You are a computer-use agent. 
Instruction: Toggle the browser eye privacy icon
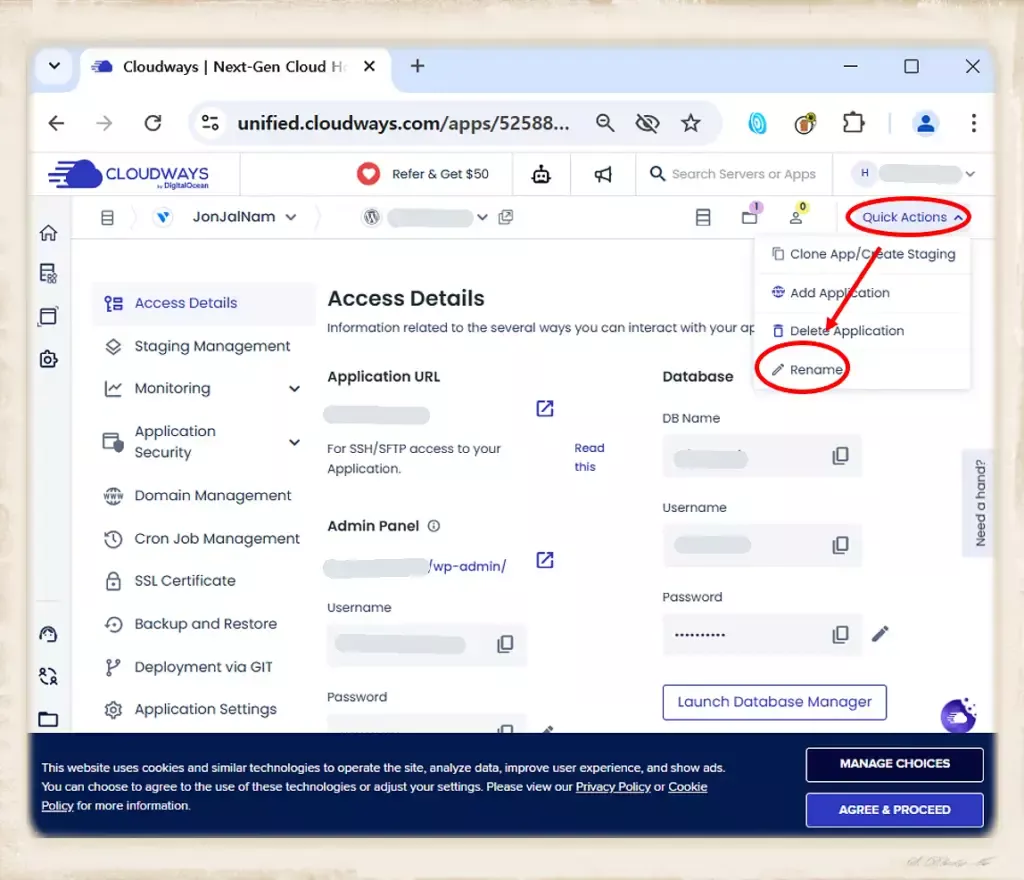(647, 123)
